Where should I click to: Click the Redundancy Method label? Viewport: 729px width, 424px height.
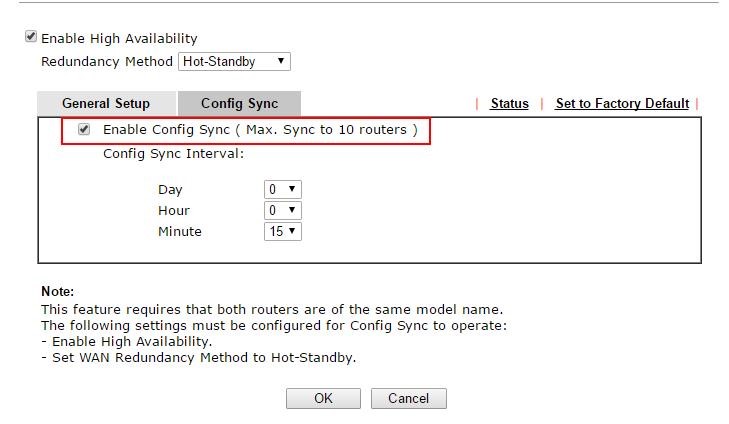point(107,61)
